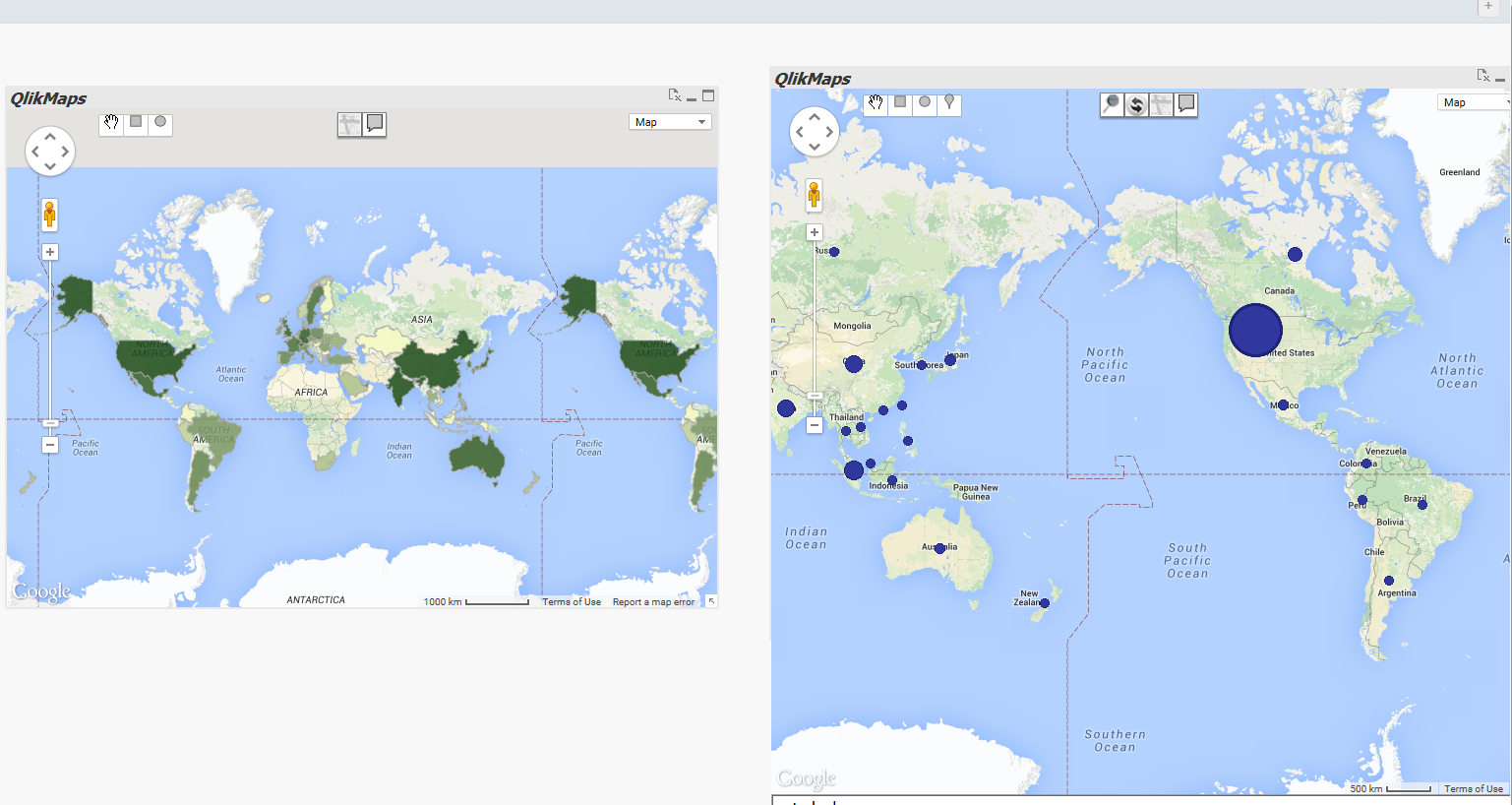Click the Russia bubble on right map
The image size is (1512, 805).
[x=834, y=252]
